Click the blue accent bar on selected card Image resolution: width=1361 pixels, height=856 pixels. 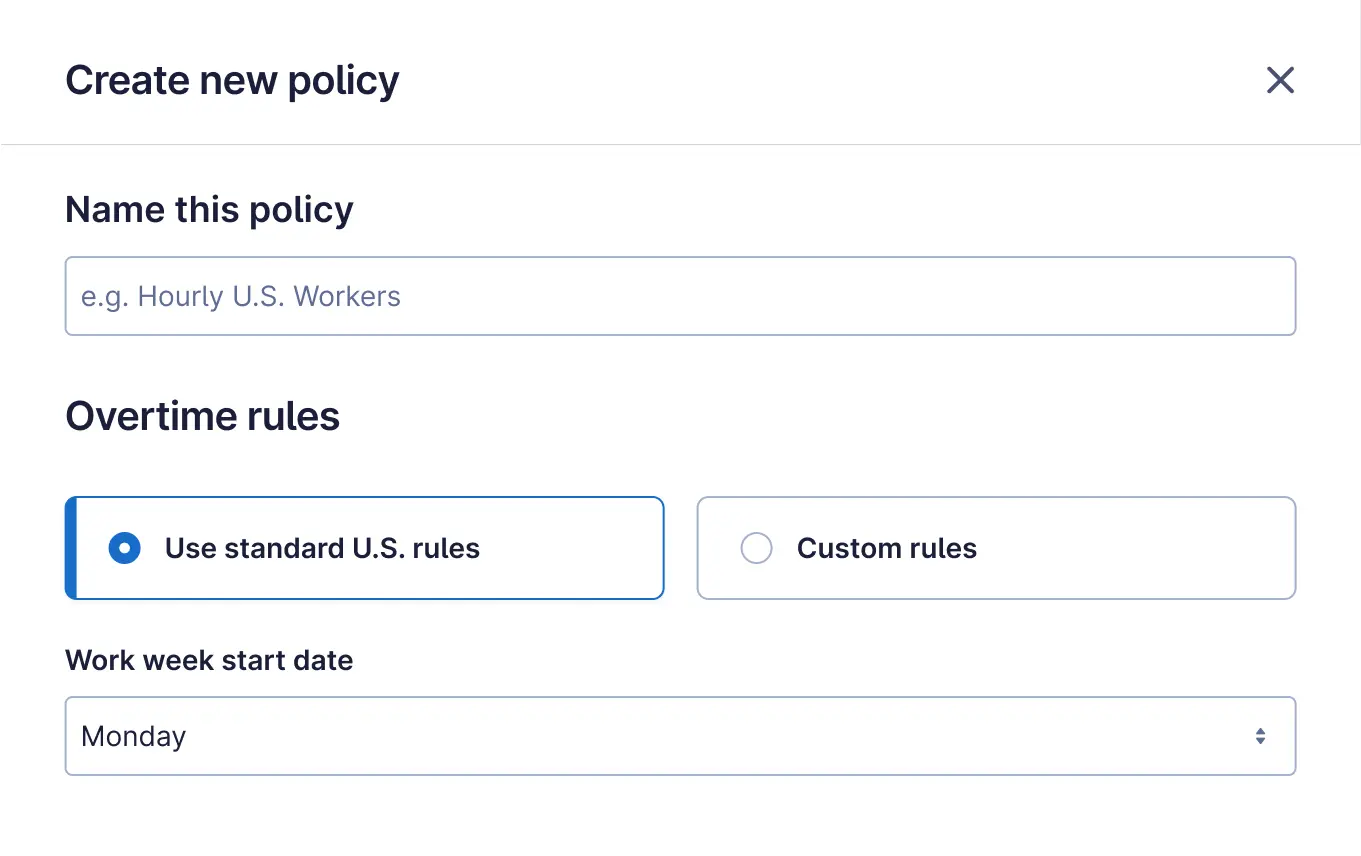tap(71, 548)
